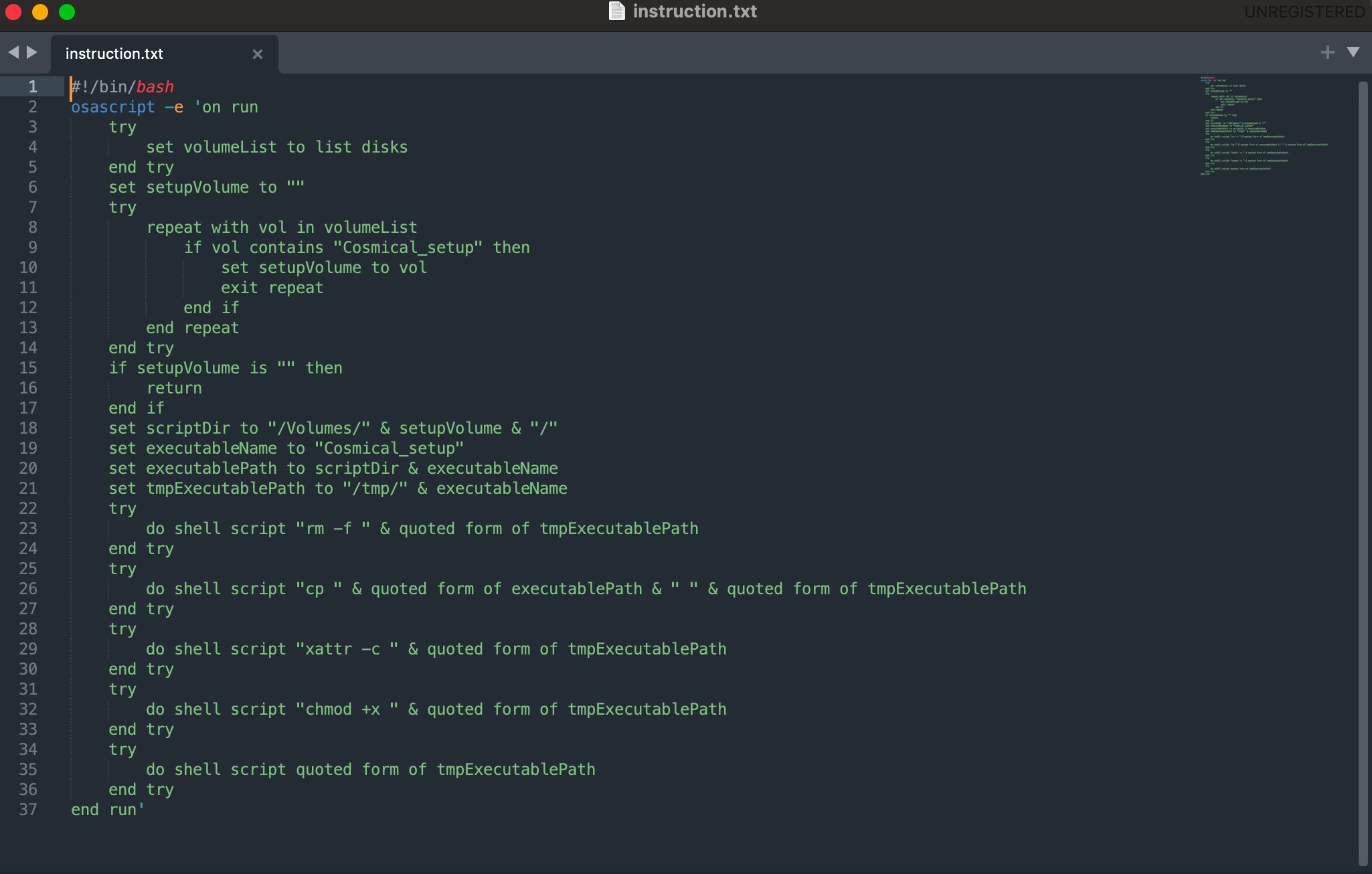This screenshot has width=1372, height=874.
Task: Open a new tab with plus icon
Action: tap(1327, 52)
